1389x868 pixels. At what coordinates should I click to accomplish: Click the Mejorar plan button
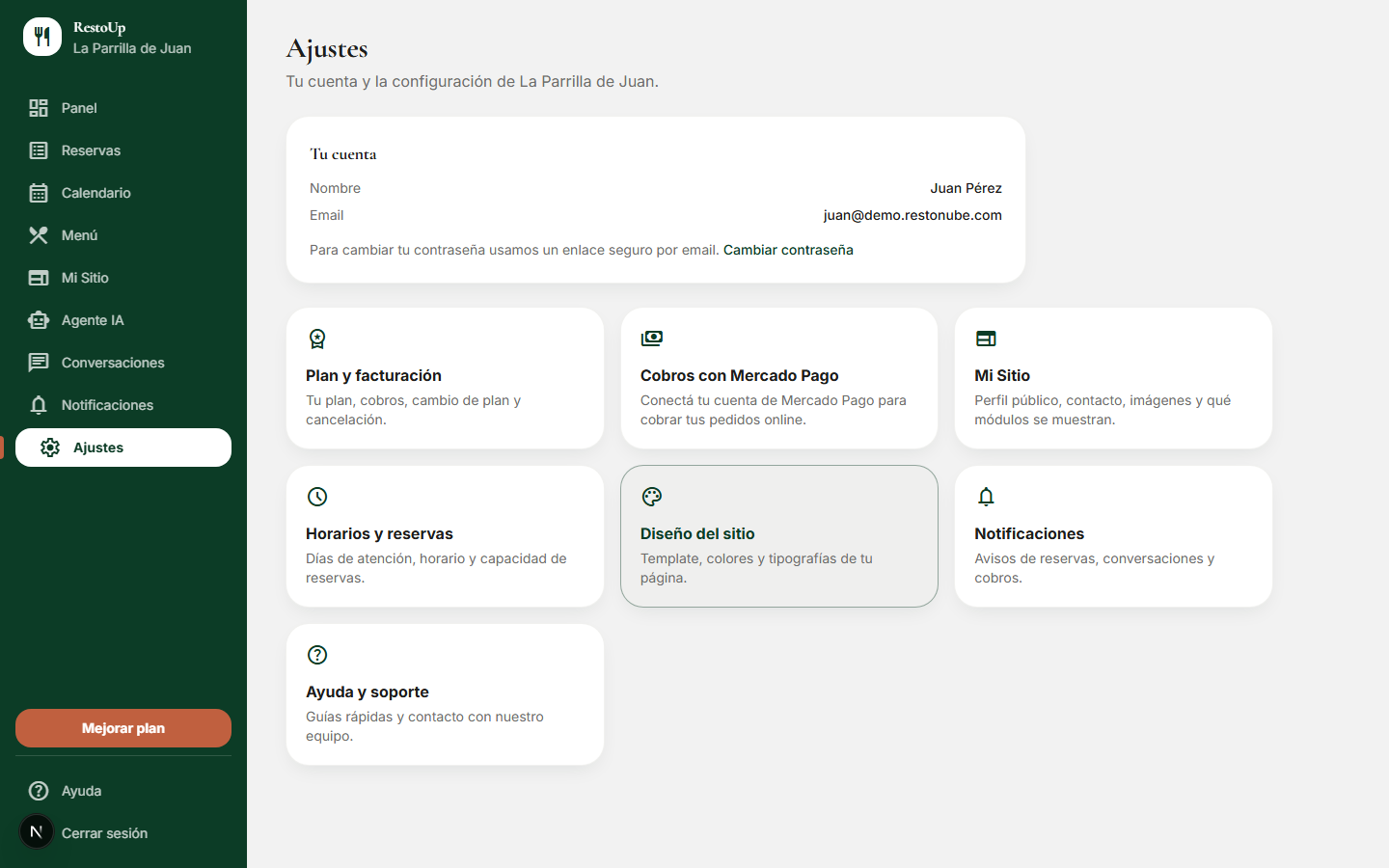point(123,728)
